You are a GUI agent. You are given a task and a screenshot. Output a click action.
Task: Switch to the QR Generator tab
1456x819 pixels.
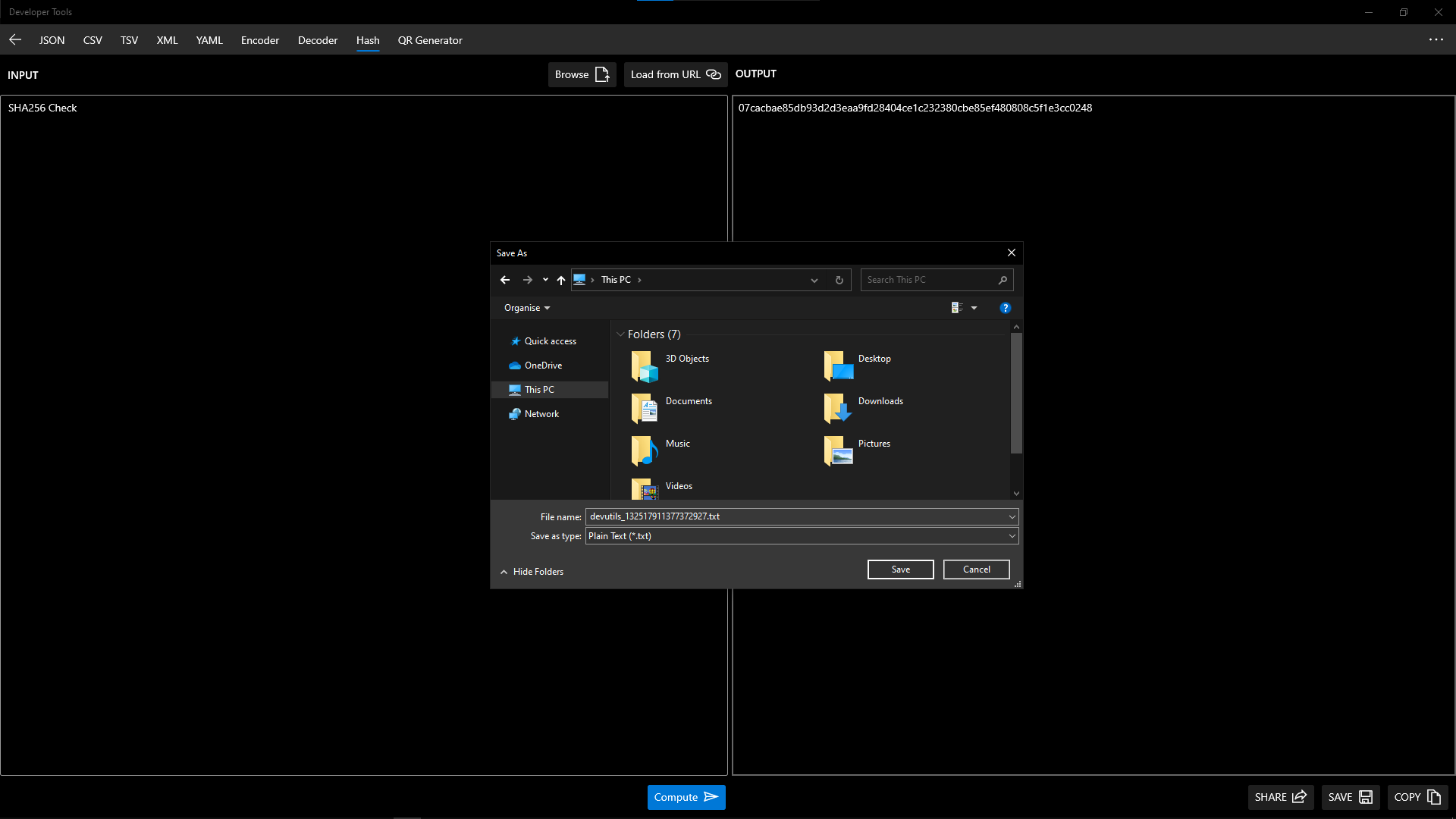(430, 40)
